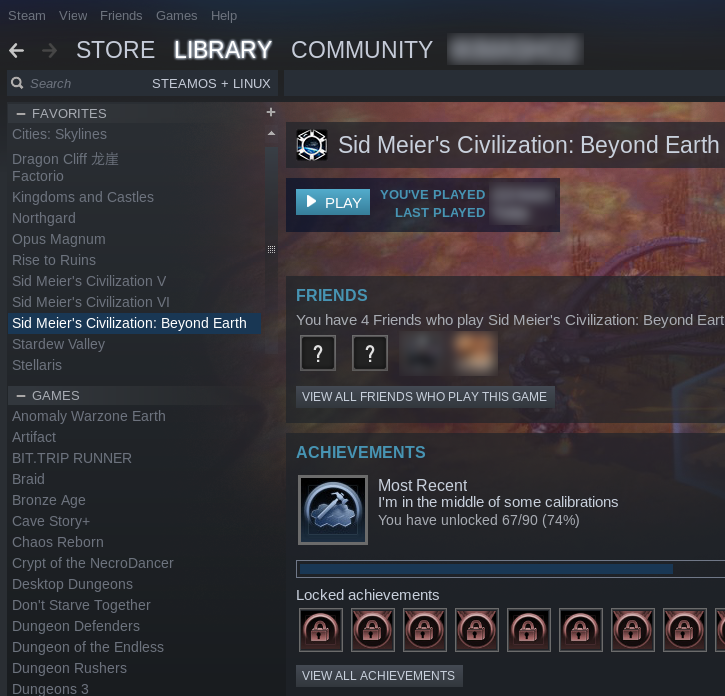
Task: Open the most recent achievement icon
Action: click(333, 510)
